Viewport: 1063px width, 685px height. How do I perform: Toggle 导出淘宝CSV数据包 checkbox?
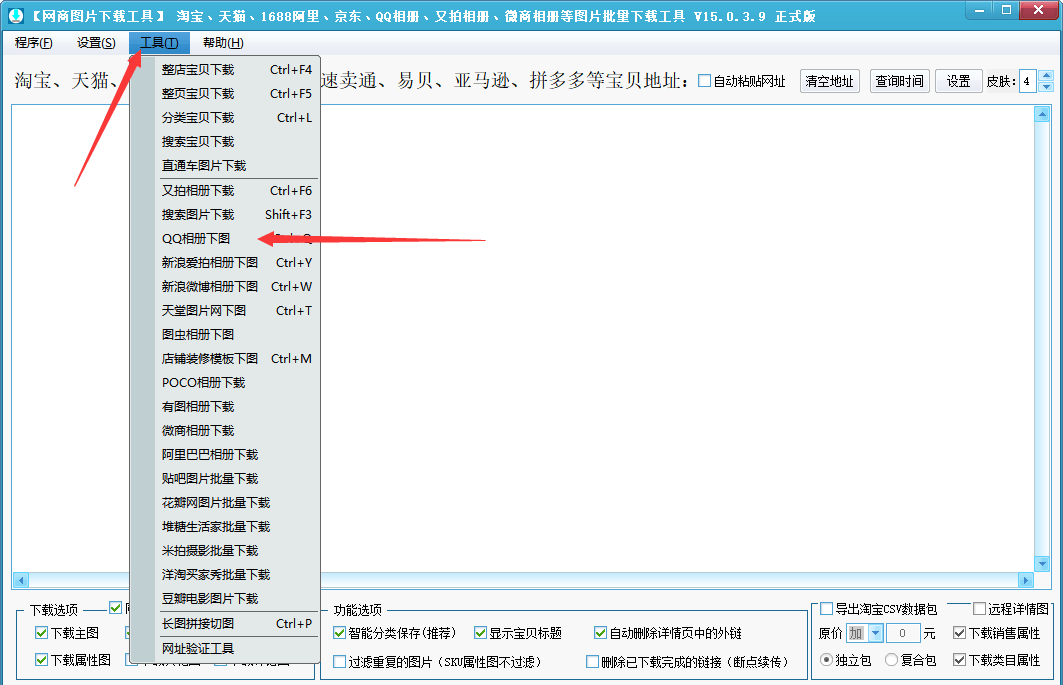[826, 608]
